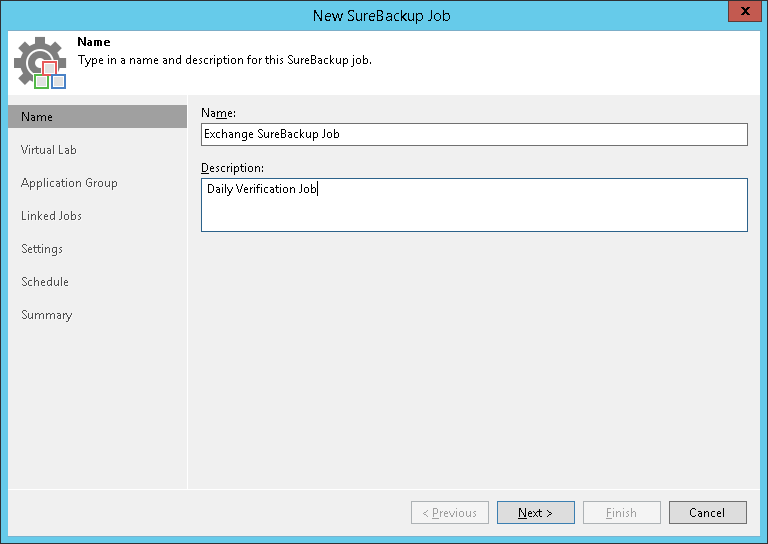
Task: Focus the Description text box
Action: pyautogui.click(x=474, y=205)
